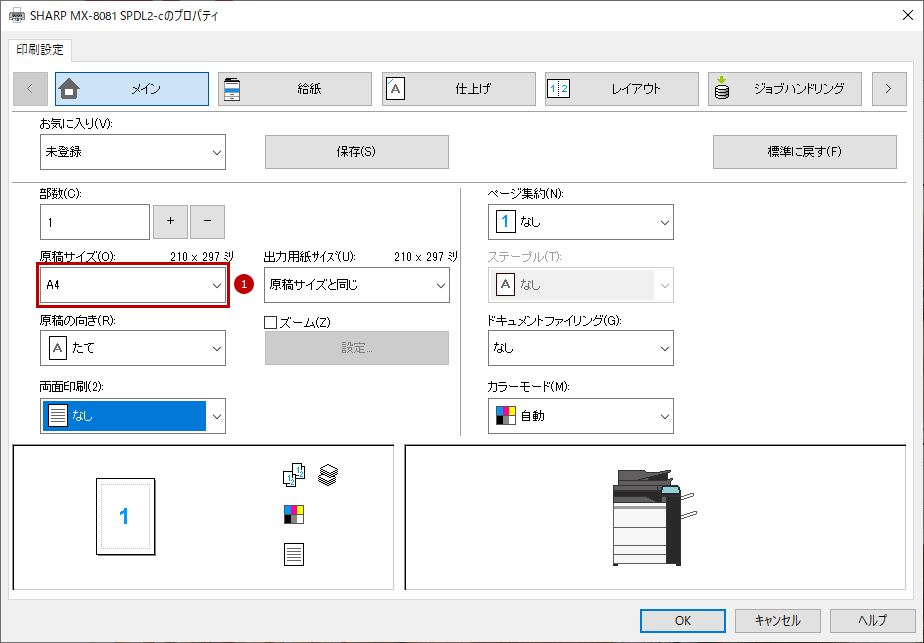Viewport: 924px width, 643px height.
Task: Click the page 1 preview thumbnail
Action: tap(126, 516)
